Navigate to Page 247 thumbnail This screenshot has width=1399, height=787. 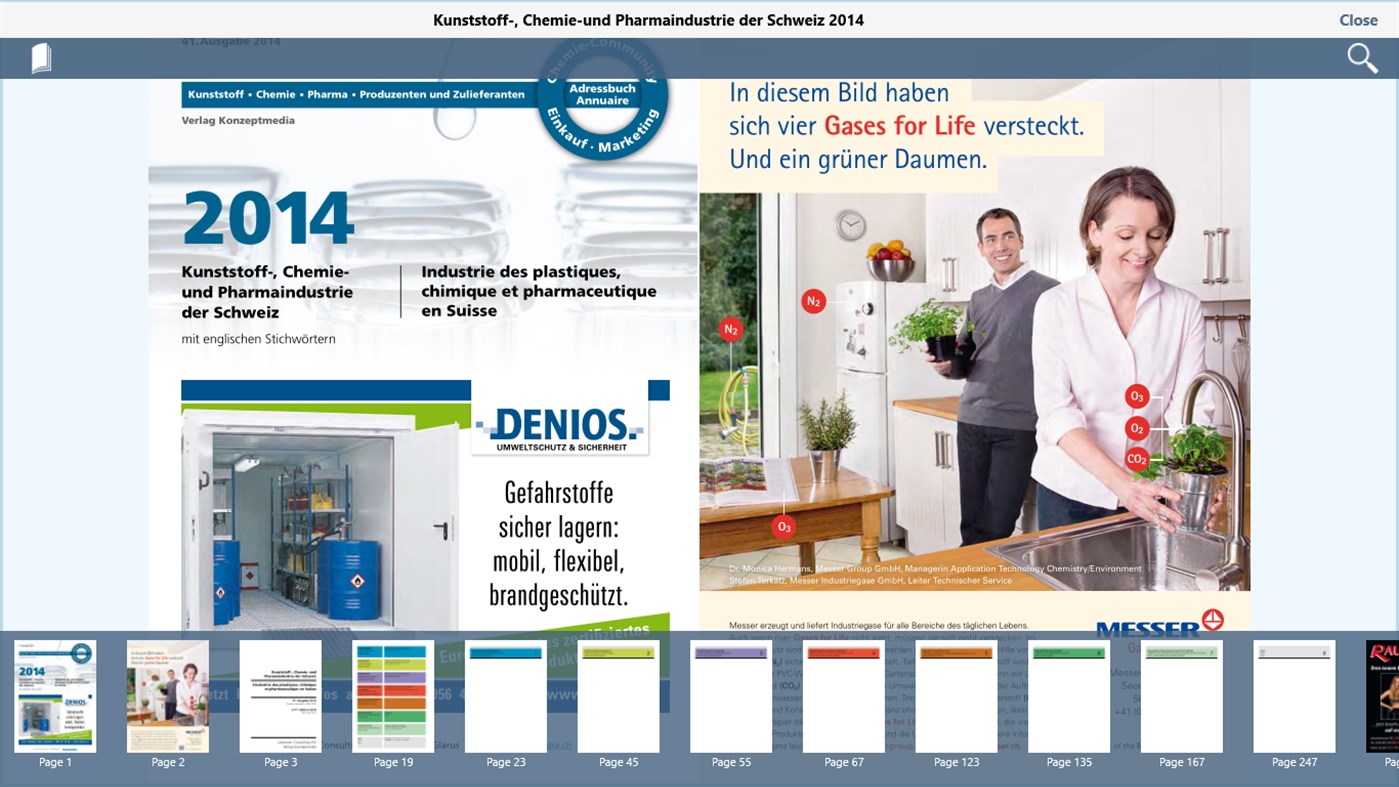tap(1294, 696)
